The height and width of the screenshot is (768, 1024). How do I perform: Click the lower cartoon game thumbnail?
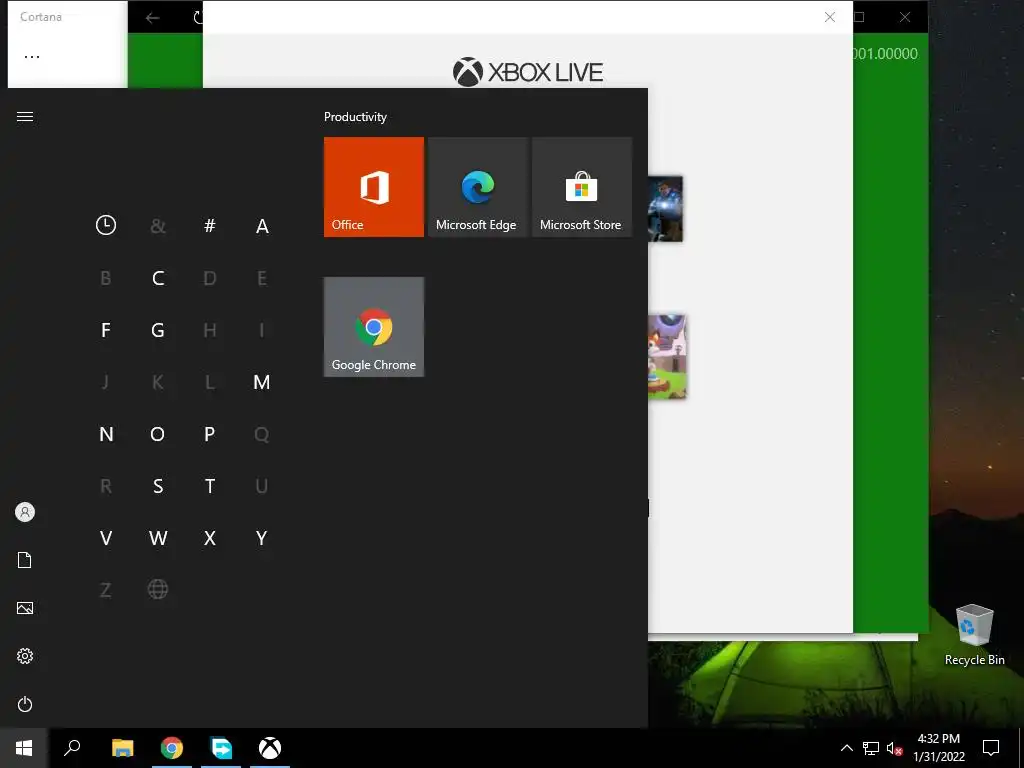[x=667, y=357]
